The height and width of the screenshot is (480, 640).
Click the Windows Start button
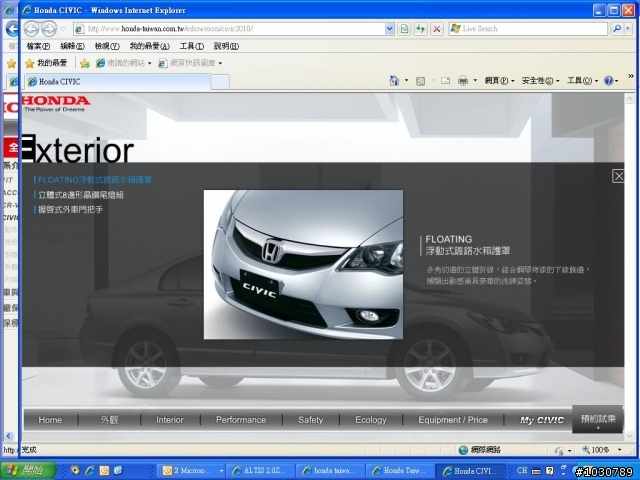pyautogui.click(x=28, y=471)
